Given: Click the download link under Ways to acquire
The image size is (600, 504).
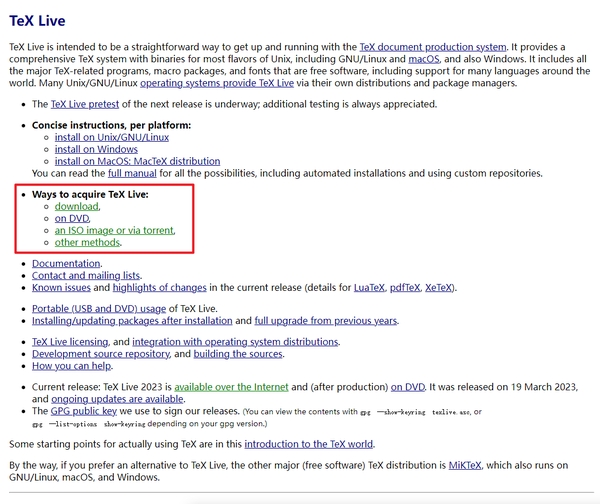Looking at the screenshot, I should (x=77, y=206).
